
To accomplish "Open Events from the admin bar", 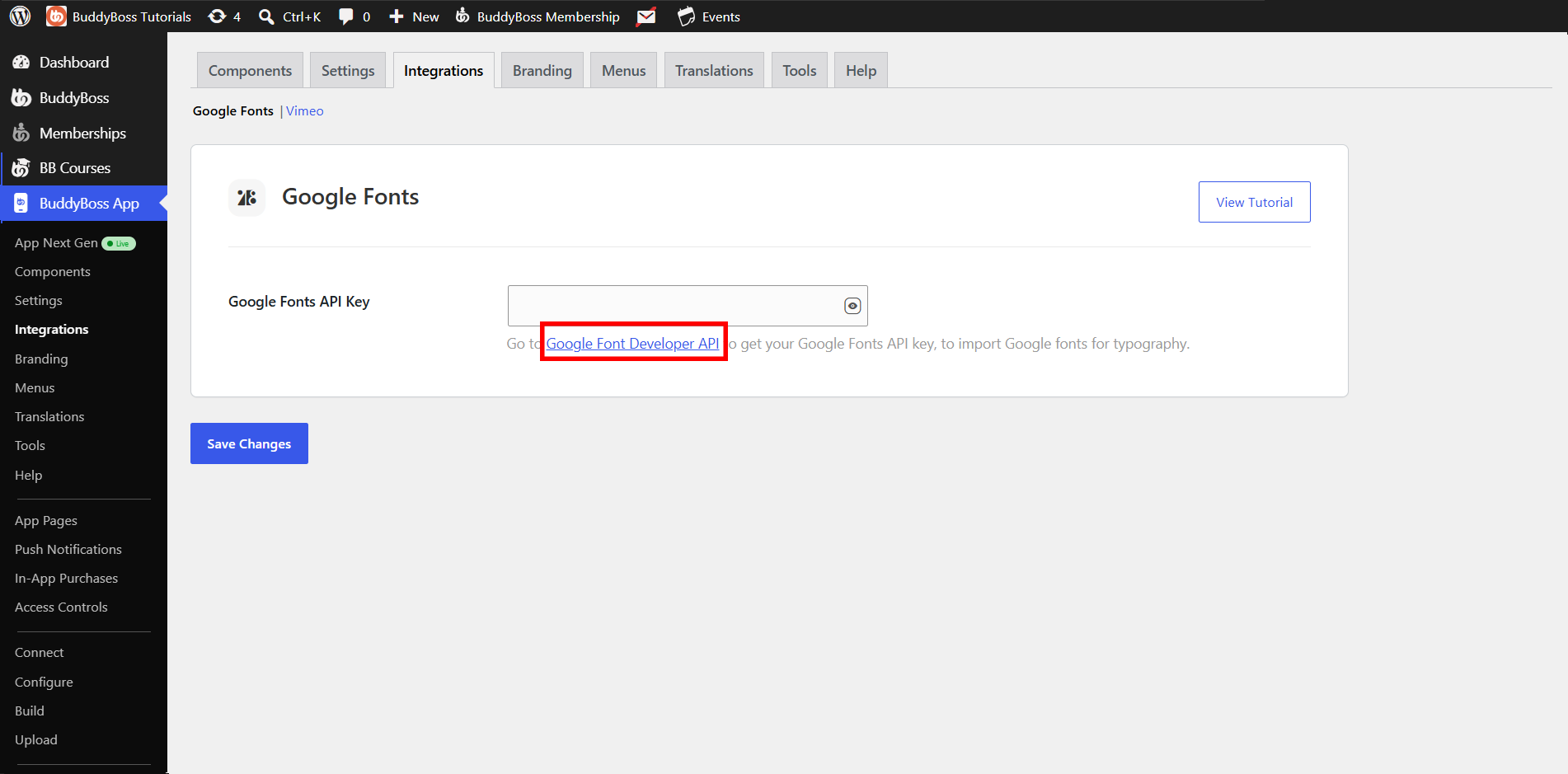I will pyautogui.click(x=709, y=16).
